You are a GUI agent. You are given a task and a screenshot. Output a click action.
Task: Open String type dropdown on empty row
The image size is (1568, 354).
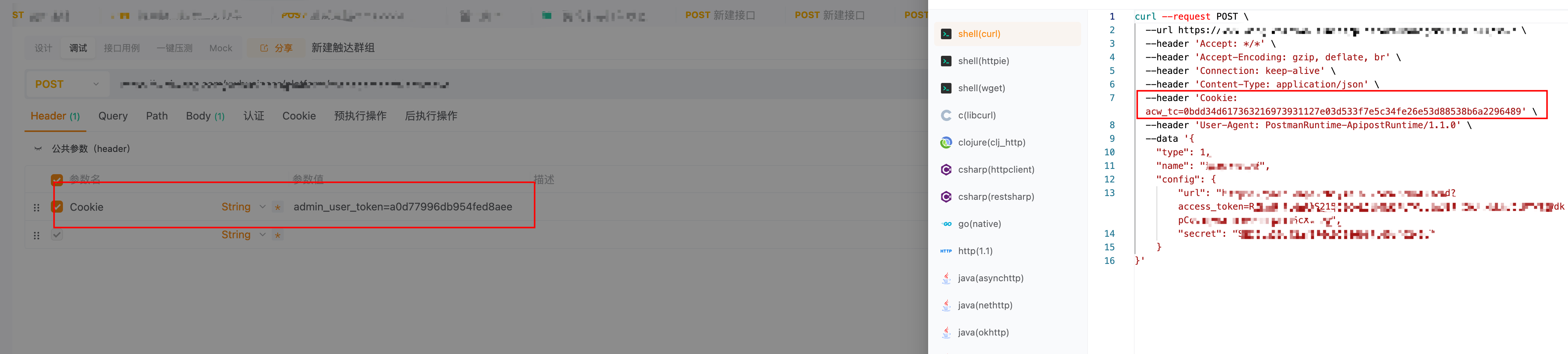point(243,235)
